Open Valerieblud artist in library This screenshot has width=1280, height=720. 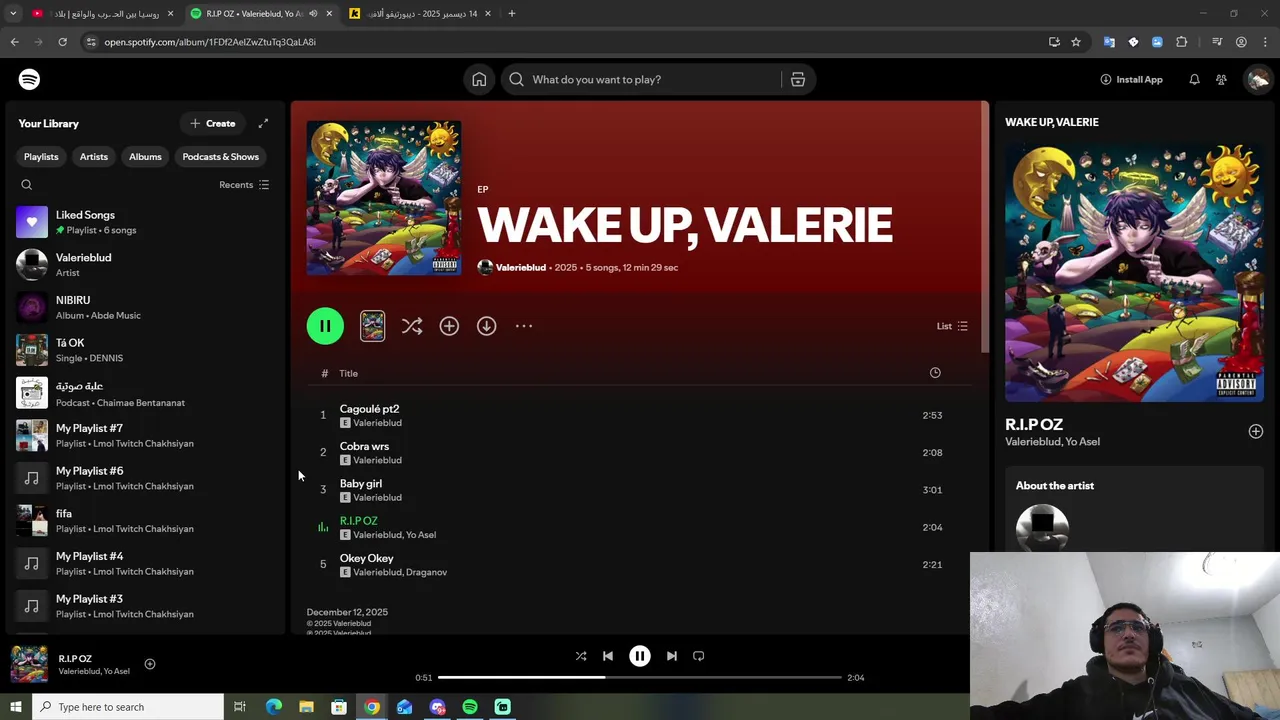(145, 265)
